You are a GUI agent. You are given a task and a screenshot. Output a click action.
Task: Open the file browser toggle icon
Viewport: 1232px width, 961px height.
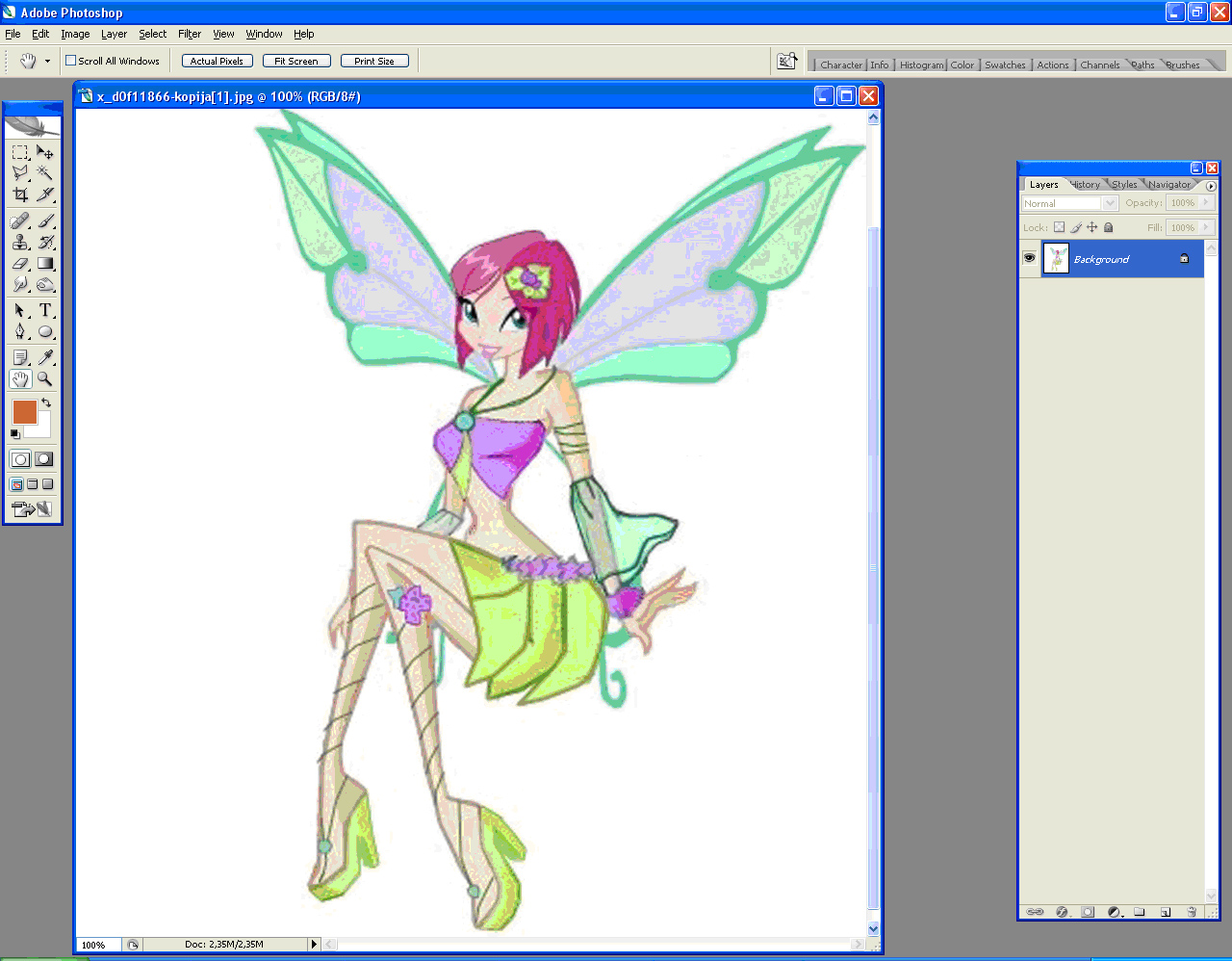(x=787, y=61)
